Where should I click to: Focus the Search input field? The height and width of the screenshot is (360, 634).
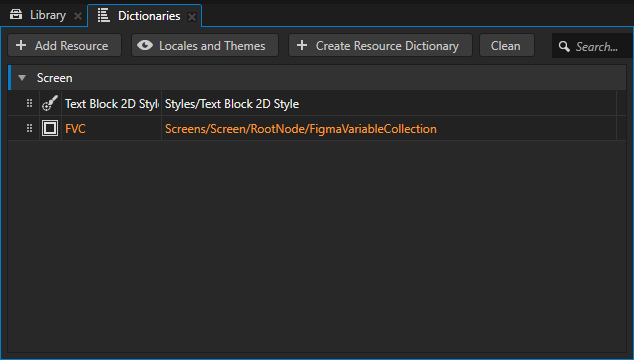coord(593,46)
